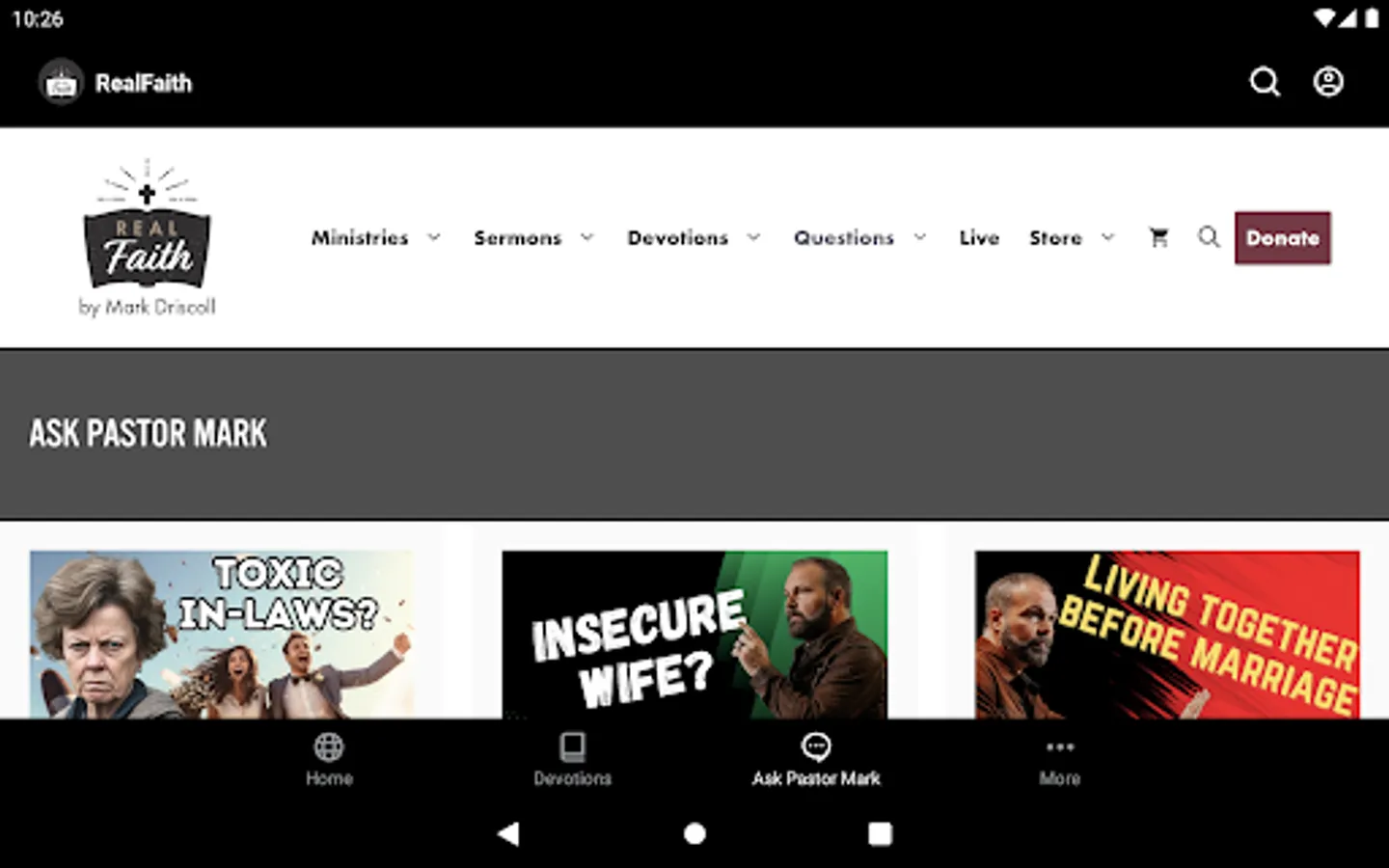Expand the Devotions dropdown in site header
Viewport: 1389px width, 868px height.
(x=694, y=237)
